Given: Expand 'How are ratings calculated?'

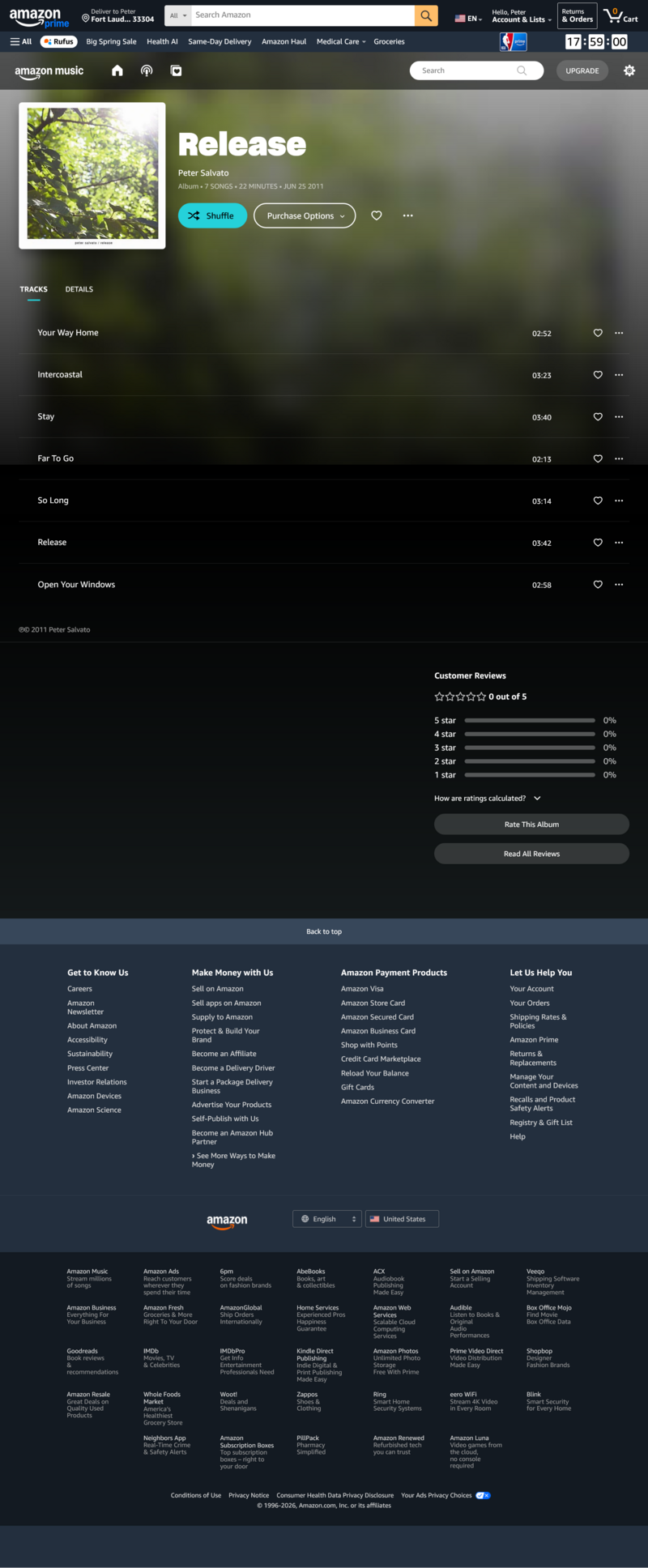Looking at the screenshot, I should (x=487, y=799).
